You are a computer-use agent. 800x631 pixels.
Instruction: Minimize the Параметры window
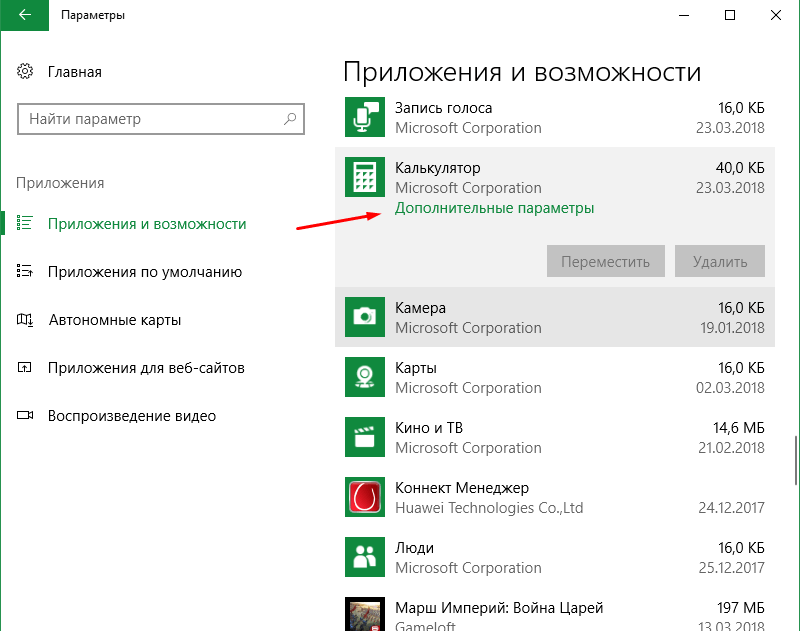coord(684,15)
